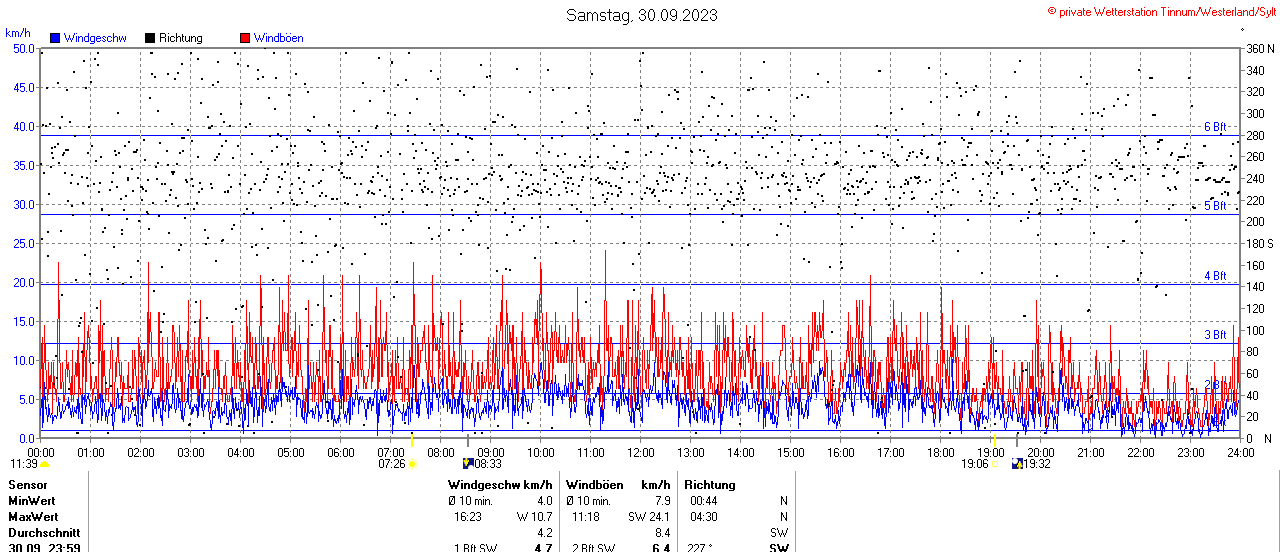
Task: Click the 08:33 moon time text
Action: tap(488, 464)
